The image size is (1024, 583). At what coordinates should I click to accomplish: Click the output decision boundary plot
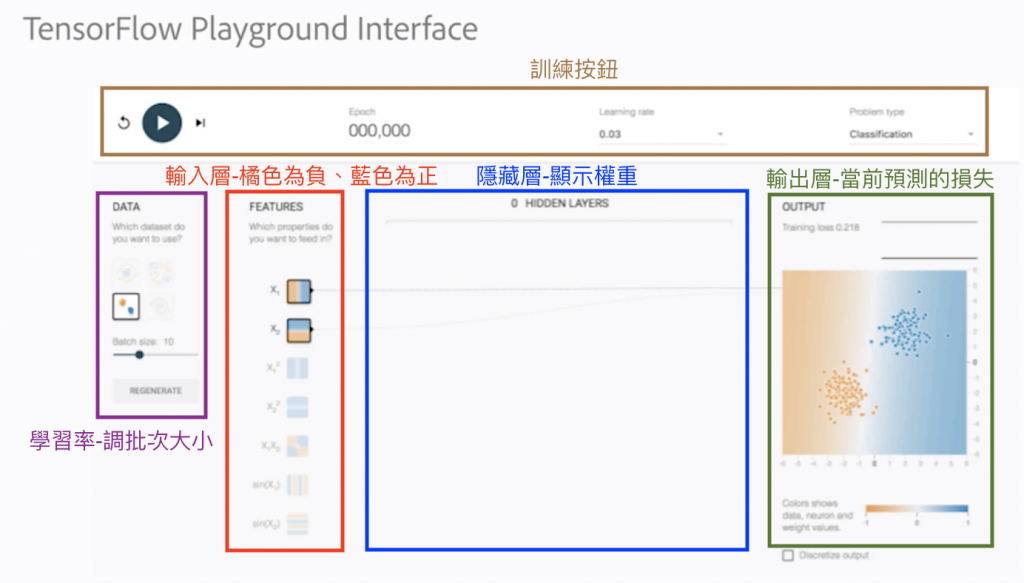[x=874, y=362]
